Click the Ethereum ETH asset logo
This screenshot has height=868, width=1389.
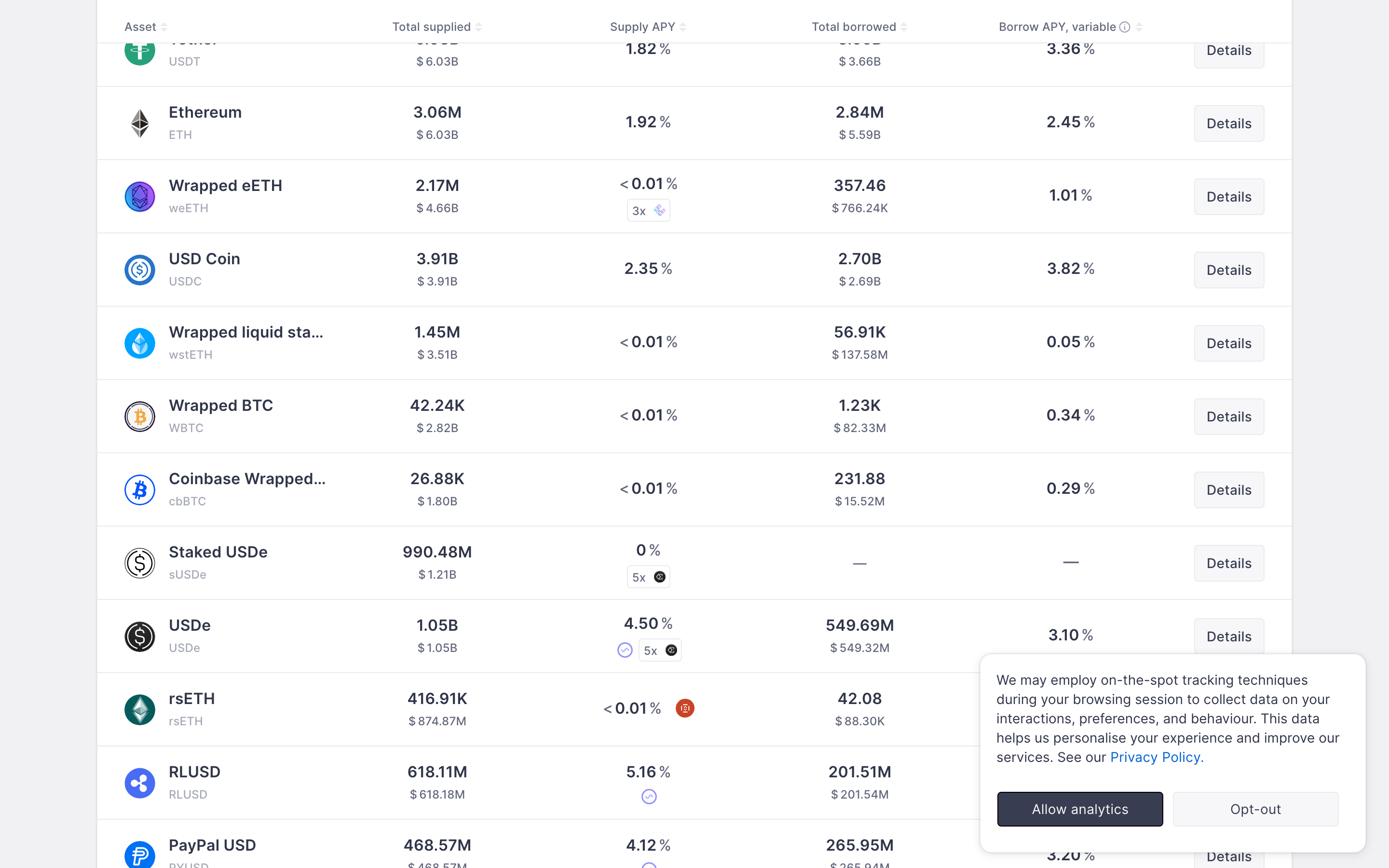click(x=139, y=123)
